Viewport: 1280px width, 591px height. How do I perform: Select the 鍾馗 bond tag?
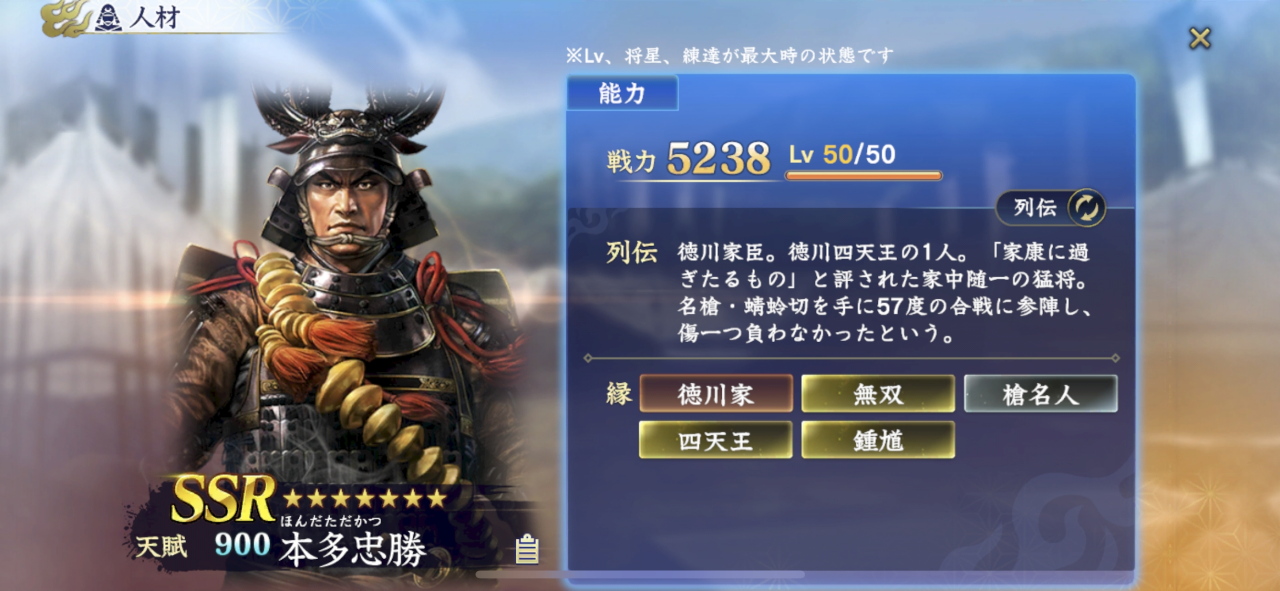point(878,440)
